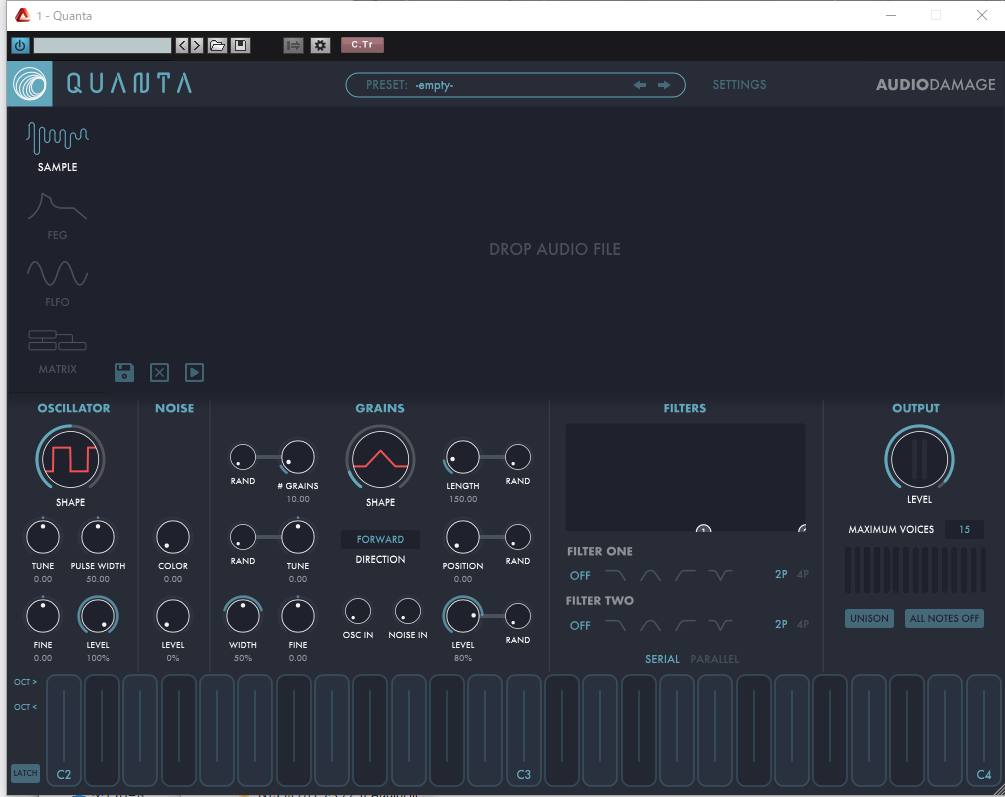Screen dimensions: 1005x797
Task: Toggle the UNISON button
Action: point(869,619)
